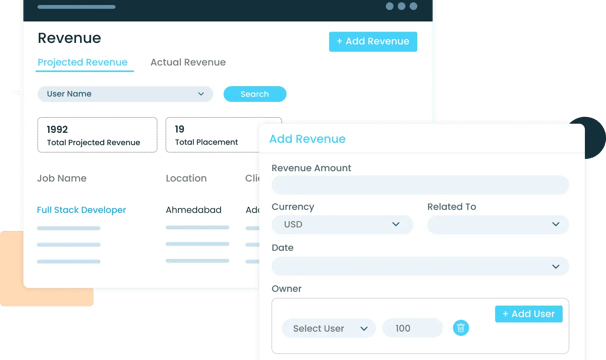The height and width of the screenshot is (360, 606).
Task: Click the + Add Revenue button
Action: tap(373, 41)
